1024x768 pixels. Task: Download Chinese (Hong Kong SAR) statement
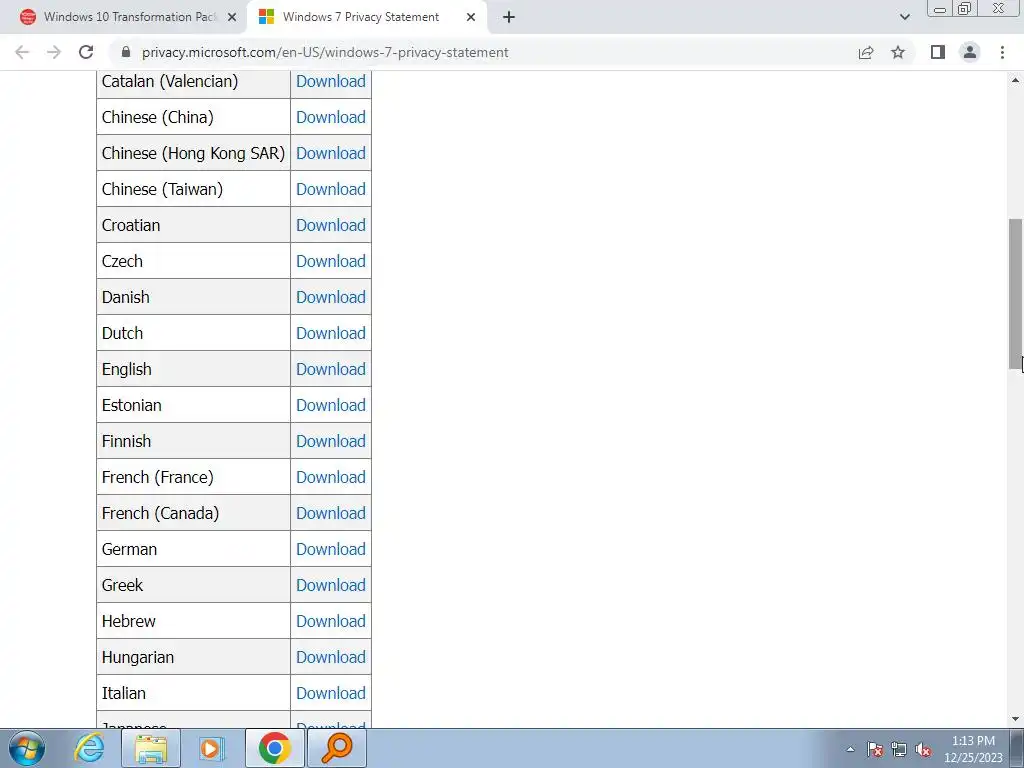pyautogui.click(x=330, y=153)
